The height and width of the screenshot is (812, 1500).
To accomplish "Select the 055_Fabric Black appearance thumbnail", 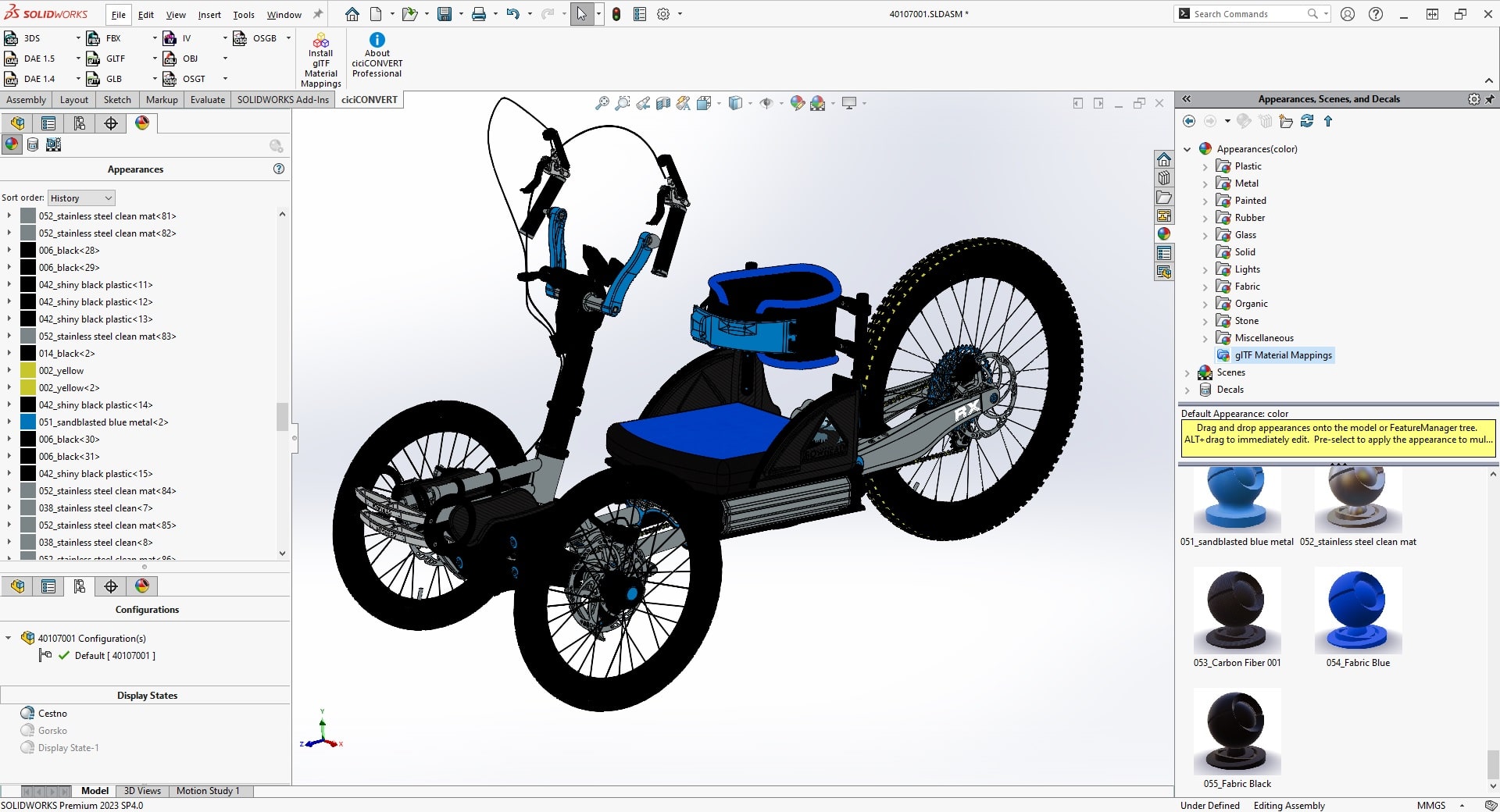I will click(x=1237, y=732).
